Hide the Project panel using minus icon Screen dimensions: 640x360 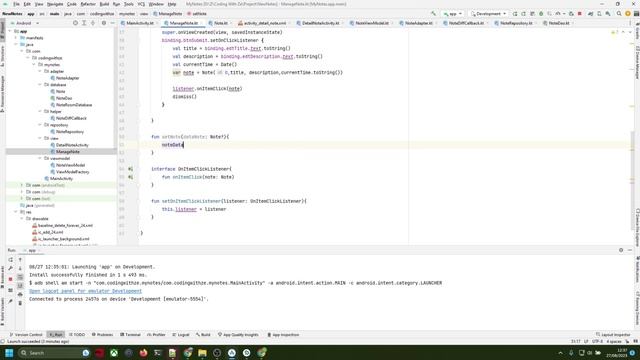112,23
